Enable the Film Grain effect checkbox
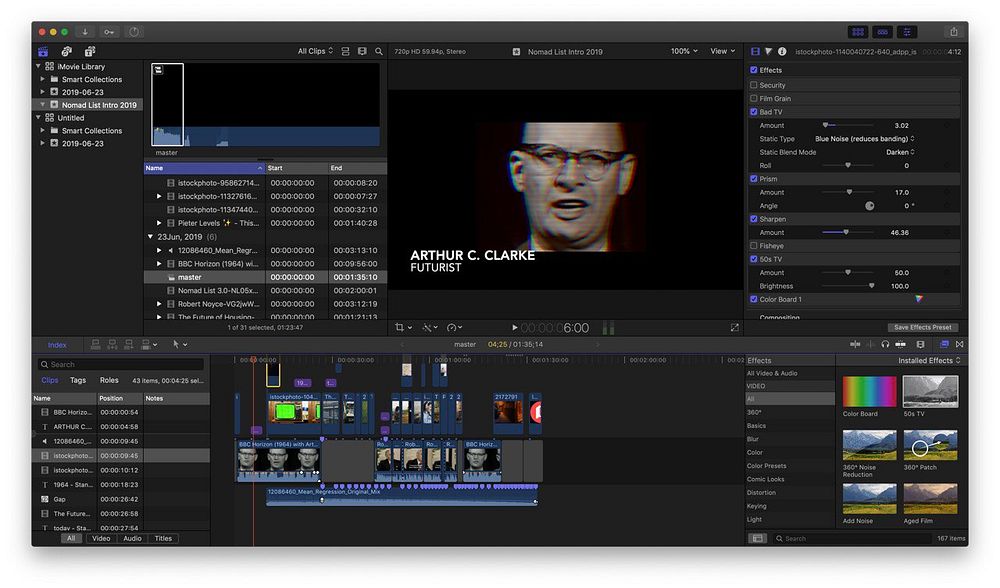 tap(754, 99)
